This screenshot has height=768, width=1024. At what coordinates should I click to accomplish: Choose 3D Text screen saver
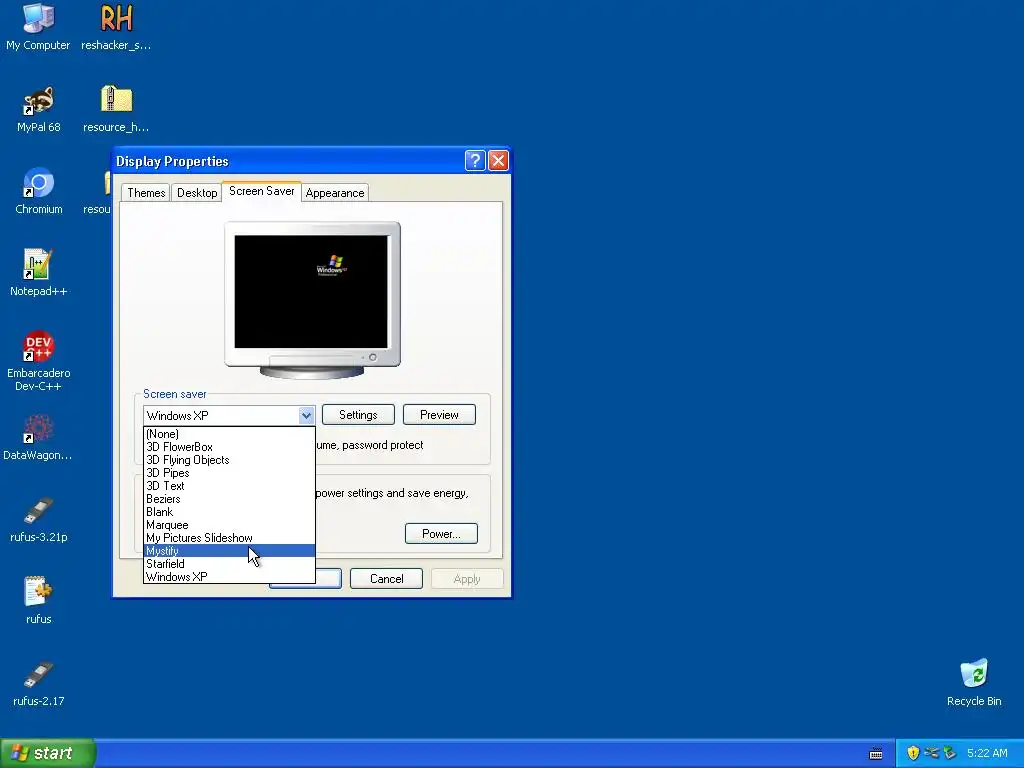pos(229,486)
